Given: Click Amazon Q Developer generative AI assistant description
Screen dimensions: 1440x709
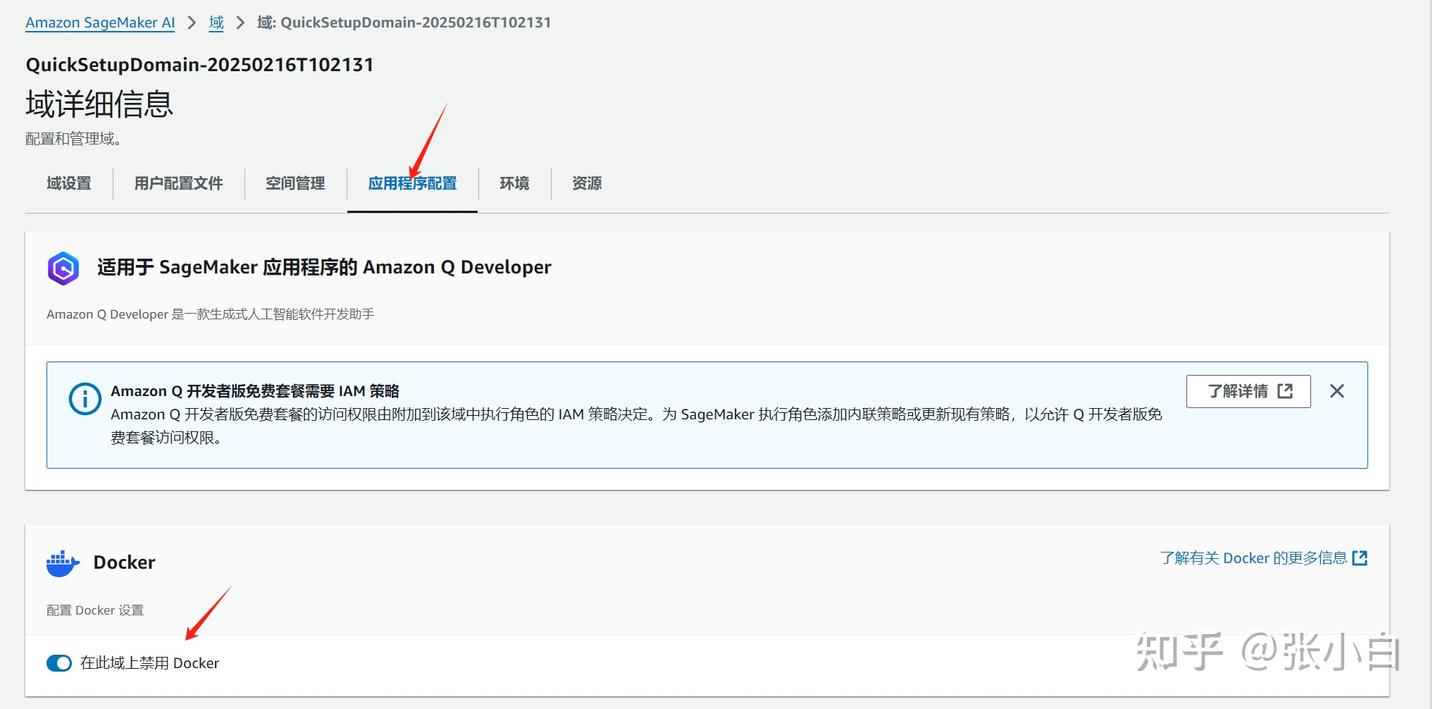Looking at the screenshot, I should [x=210, y=314].
